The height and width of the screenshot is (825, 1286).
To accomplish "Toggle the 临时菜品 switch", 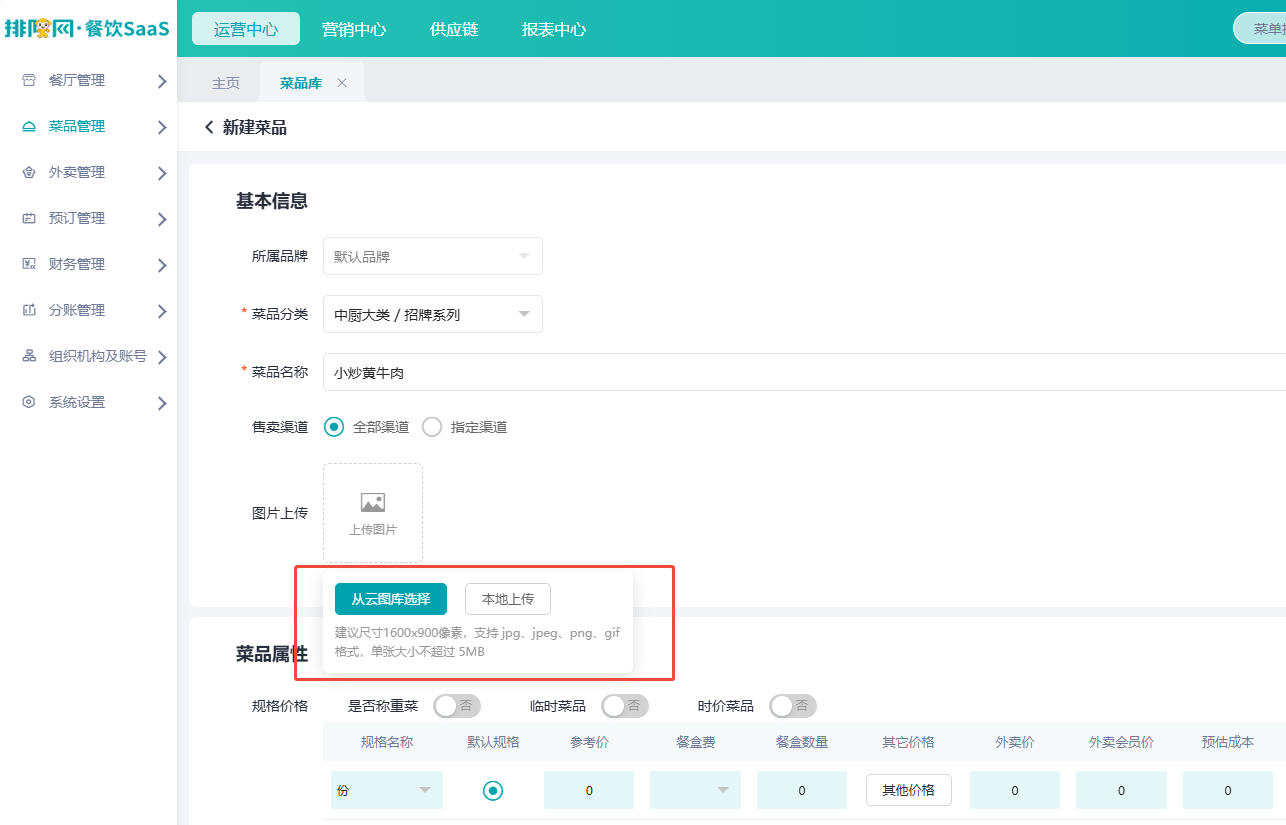I will pos(625,706).
